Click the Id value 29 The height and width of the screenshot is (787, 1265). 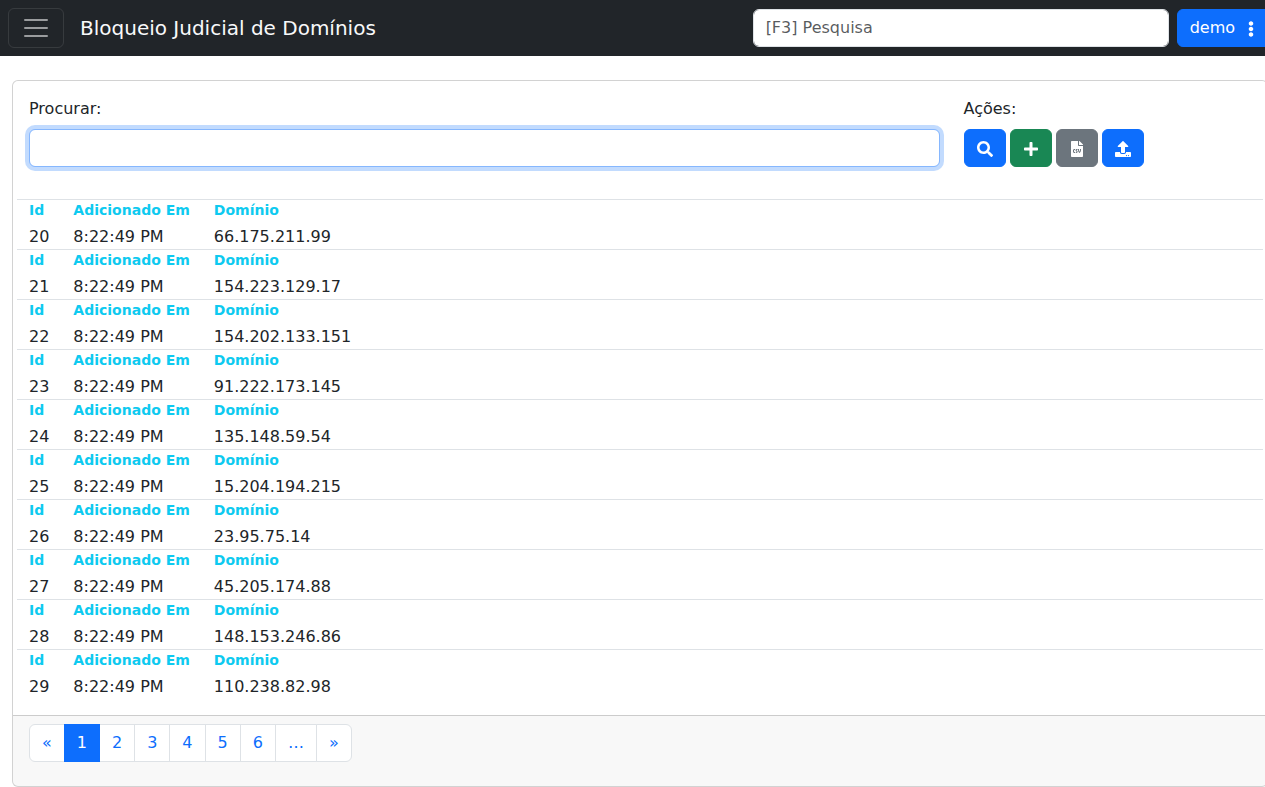(x=39, y=687)
